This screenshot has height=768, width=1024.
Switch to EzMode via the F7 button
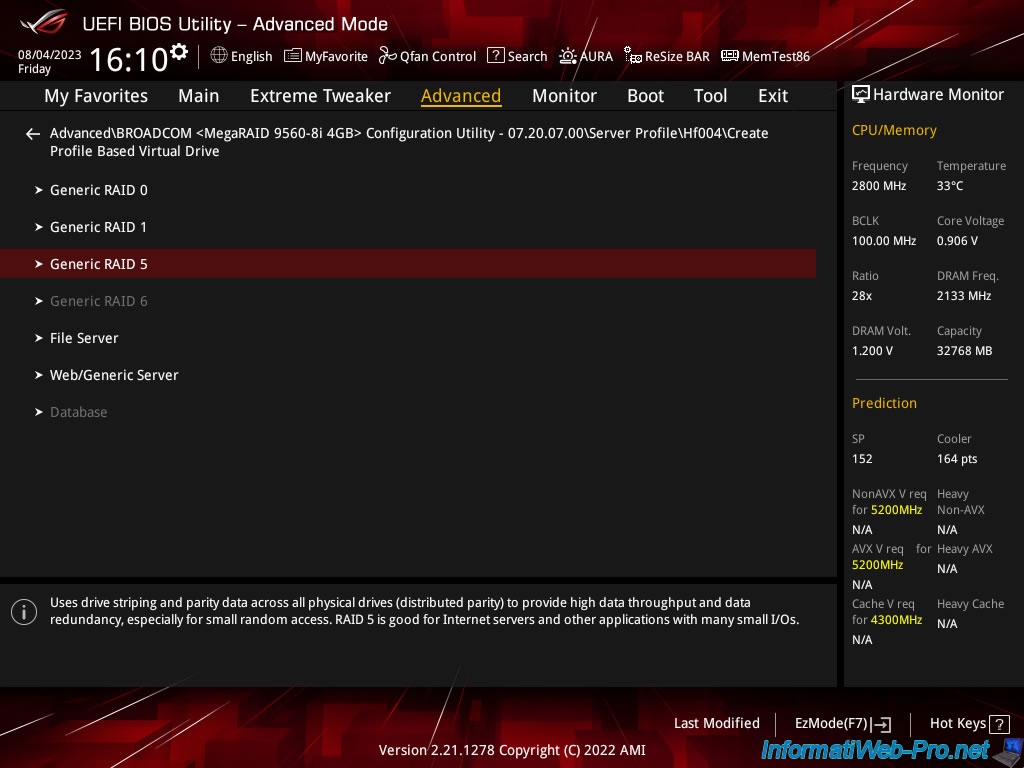click(842, 723)
